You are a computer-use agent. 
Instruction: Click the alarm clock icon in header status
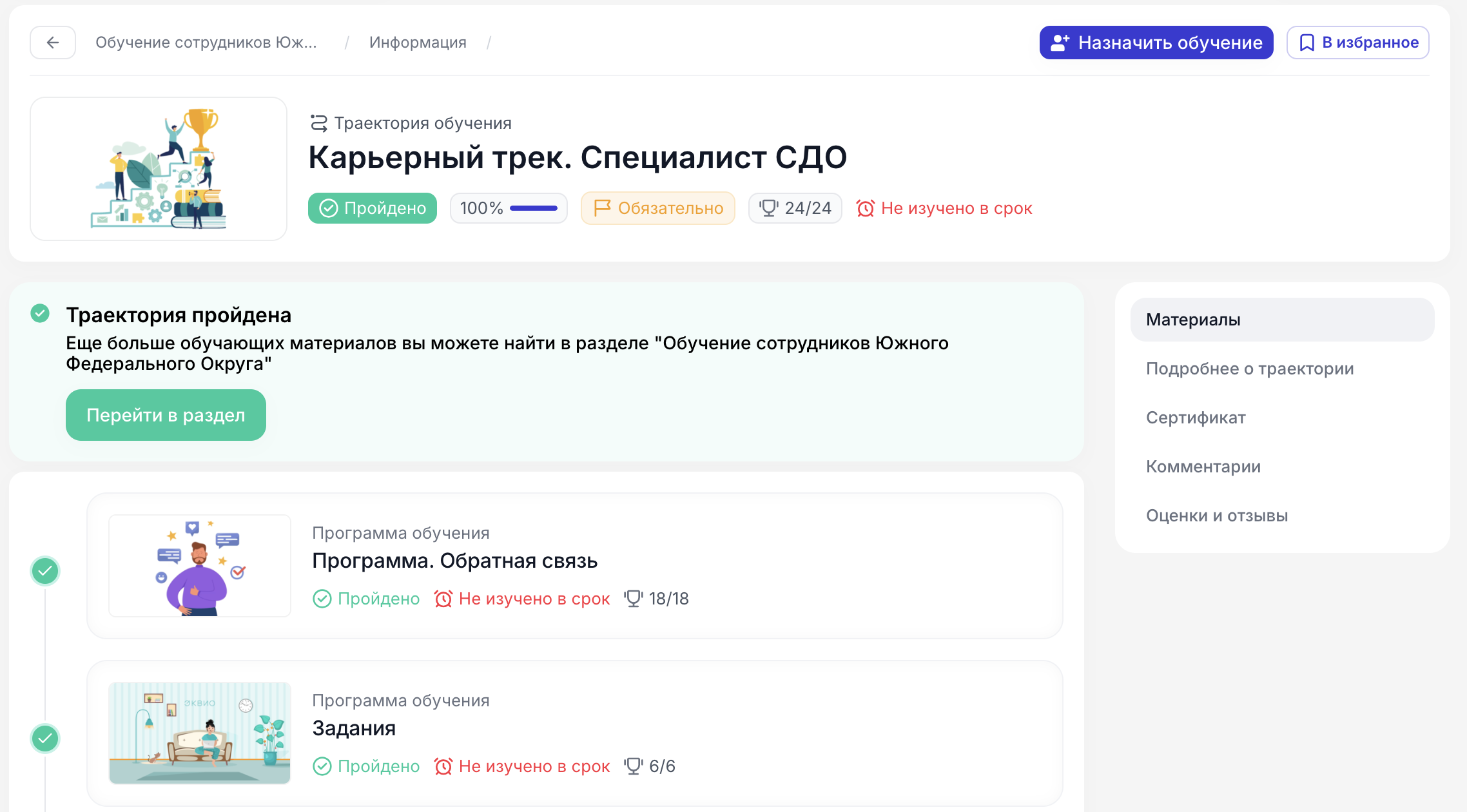pos(865,208)
